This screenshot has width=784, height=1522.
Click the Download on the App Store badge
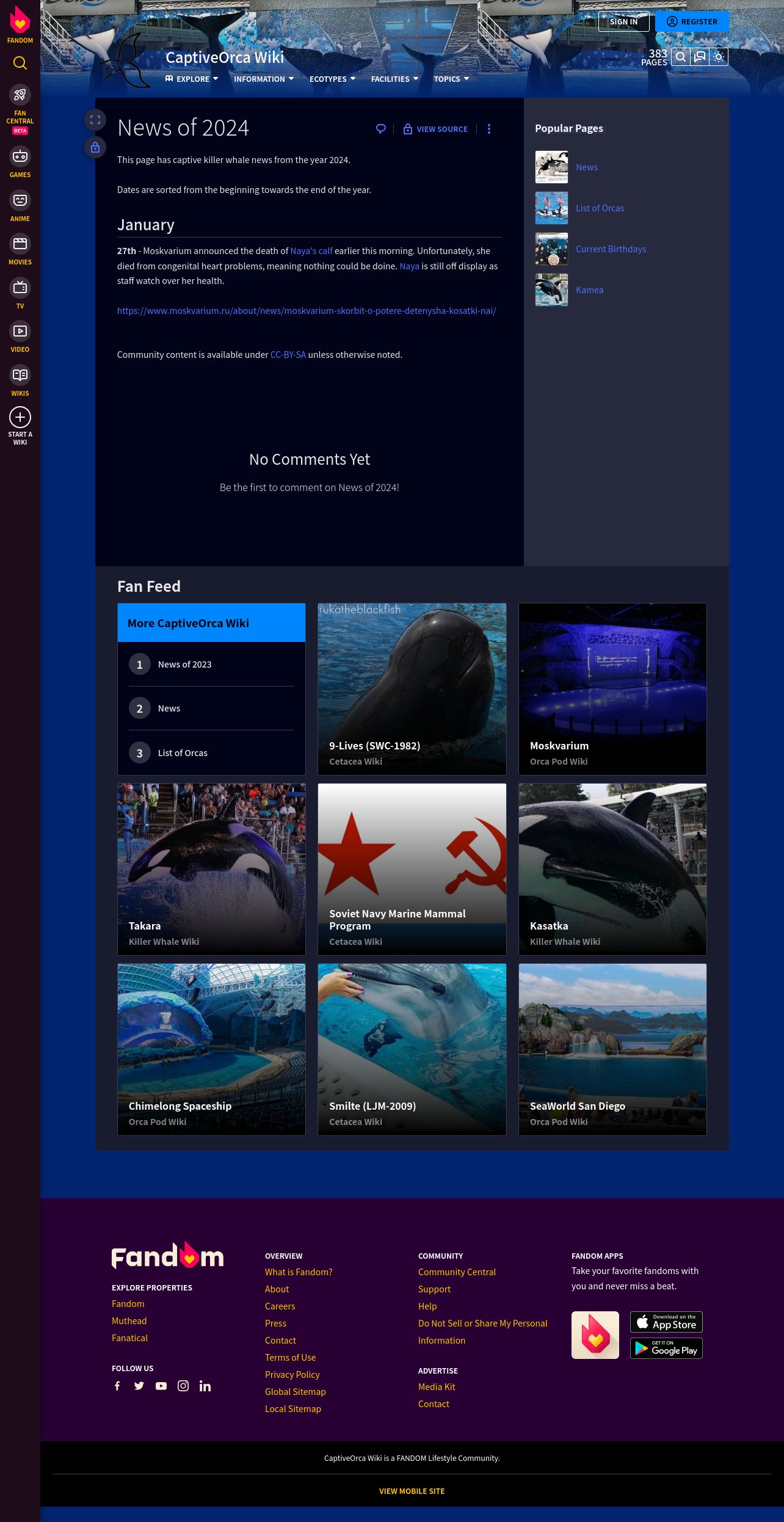pos(666,1322)
